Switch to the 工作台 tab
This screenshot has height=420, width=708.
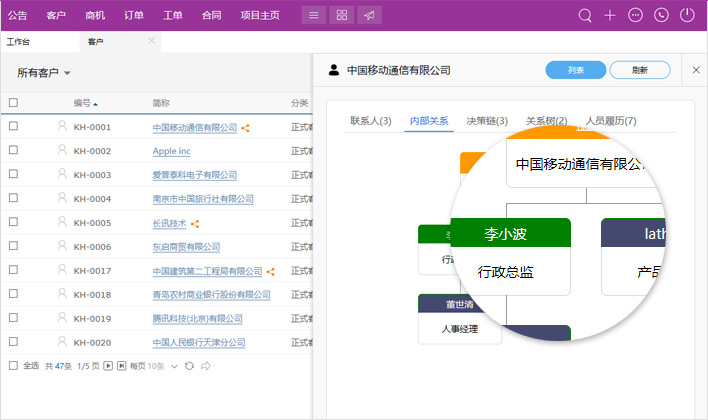coord(18,42)
